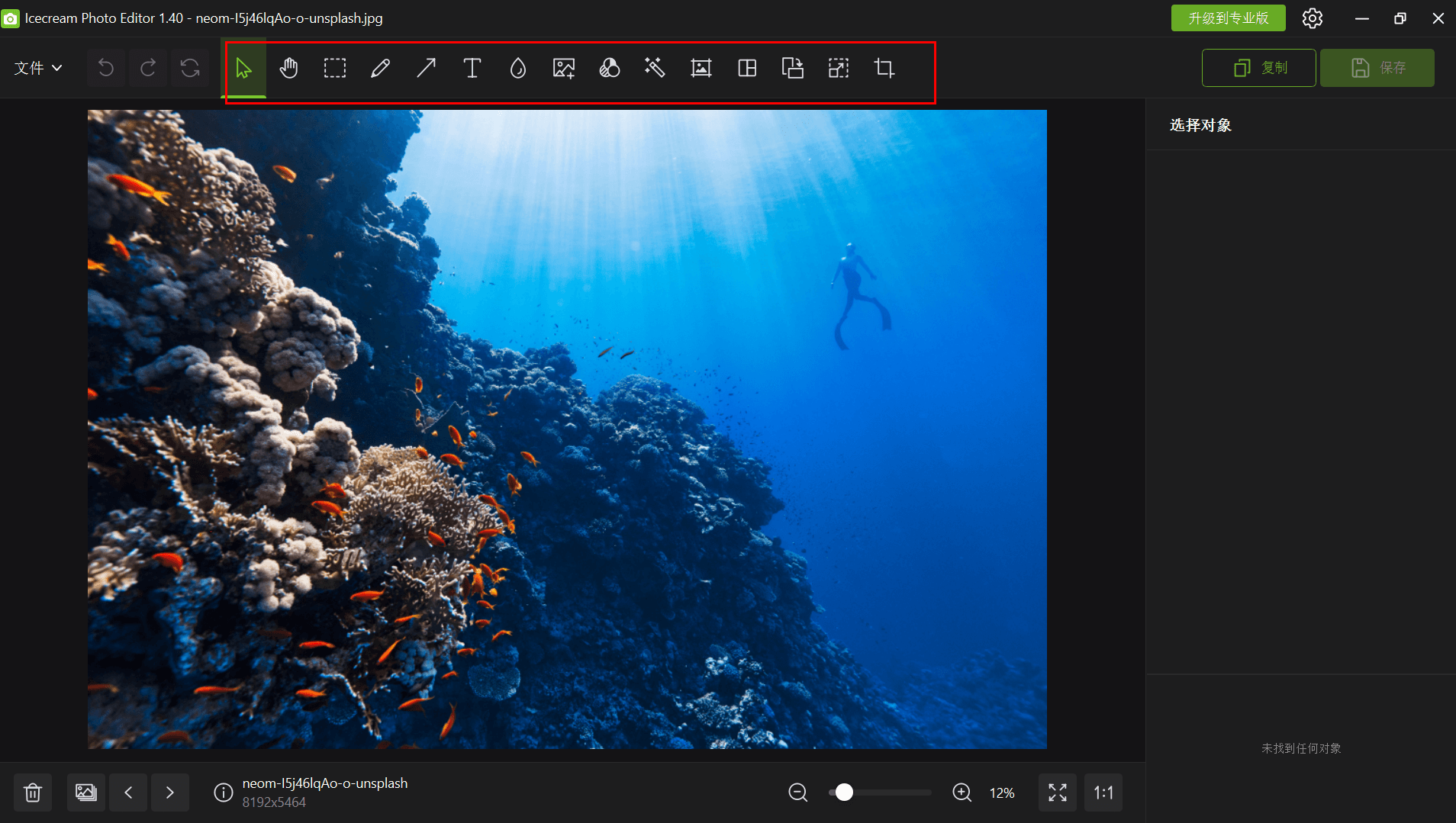Open the collage layout tool
1456x823 pixels.
pyautogui.click(x=747, y=69)
